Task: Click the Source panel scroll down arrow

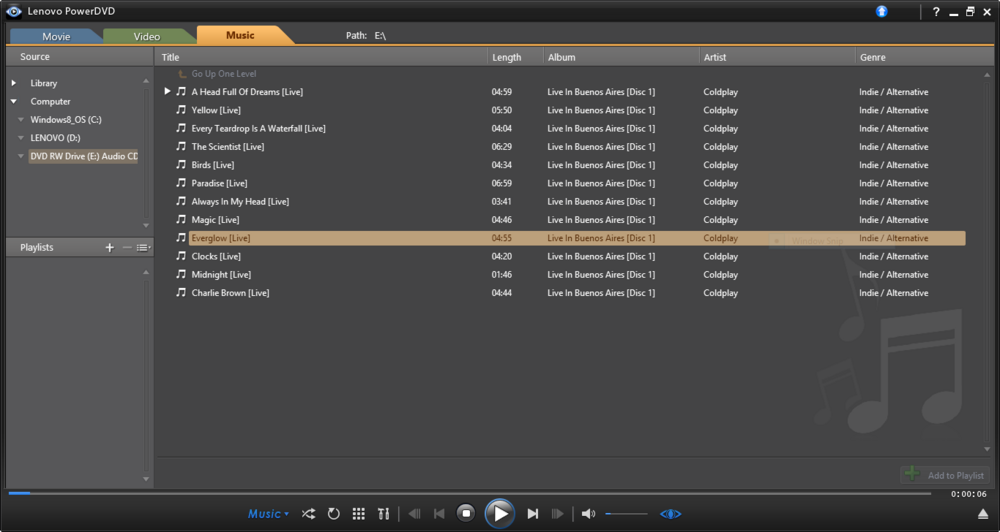Action: [x=146, y=225]
